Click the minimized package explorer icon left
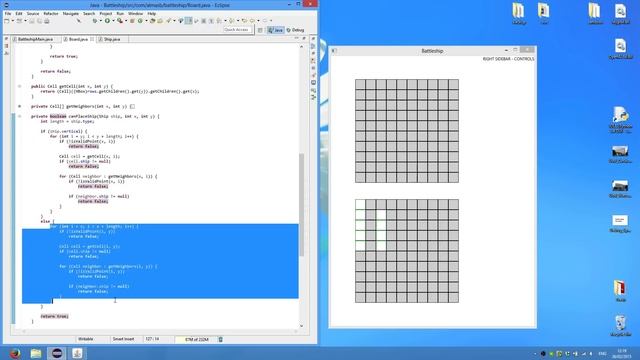Screen dimensions: 640x360 tap(6, 46)
